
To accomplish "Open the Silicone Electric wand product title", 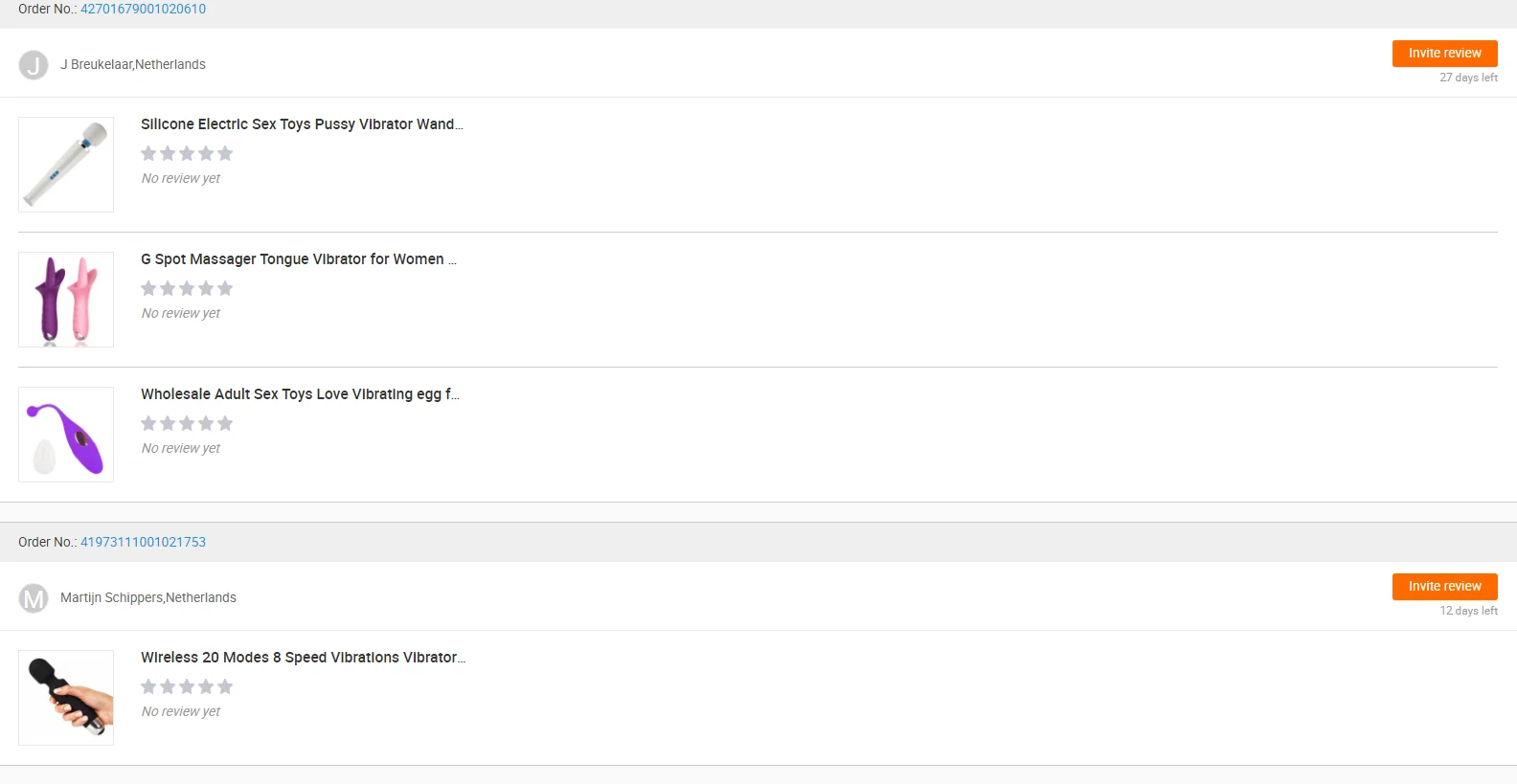I will (302, 124).
